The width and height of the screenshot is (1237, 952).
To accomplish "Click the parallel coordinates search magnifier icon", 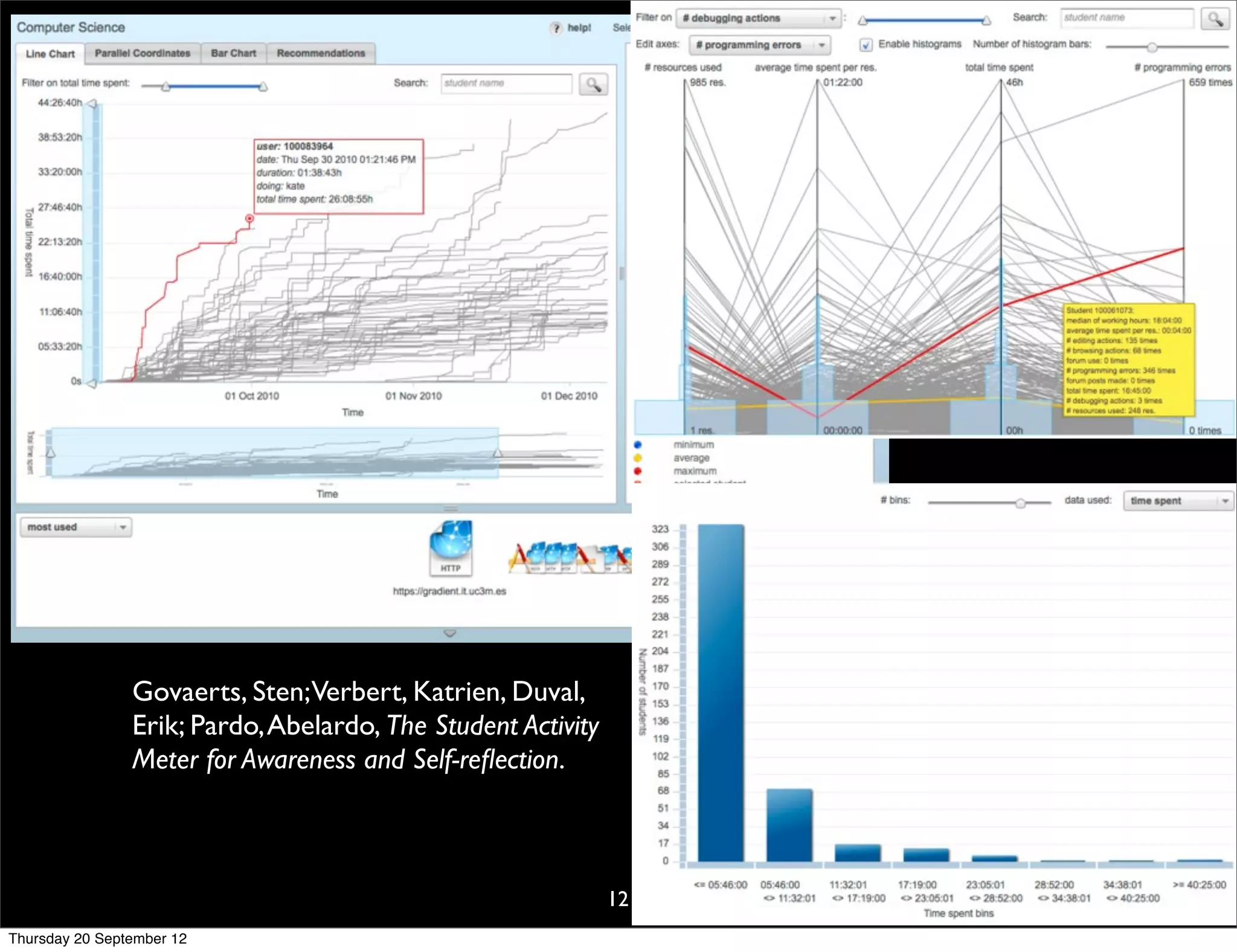I will (1215, 19).
